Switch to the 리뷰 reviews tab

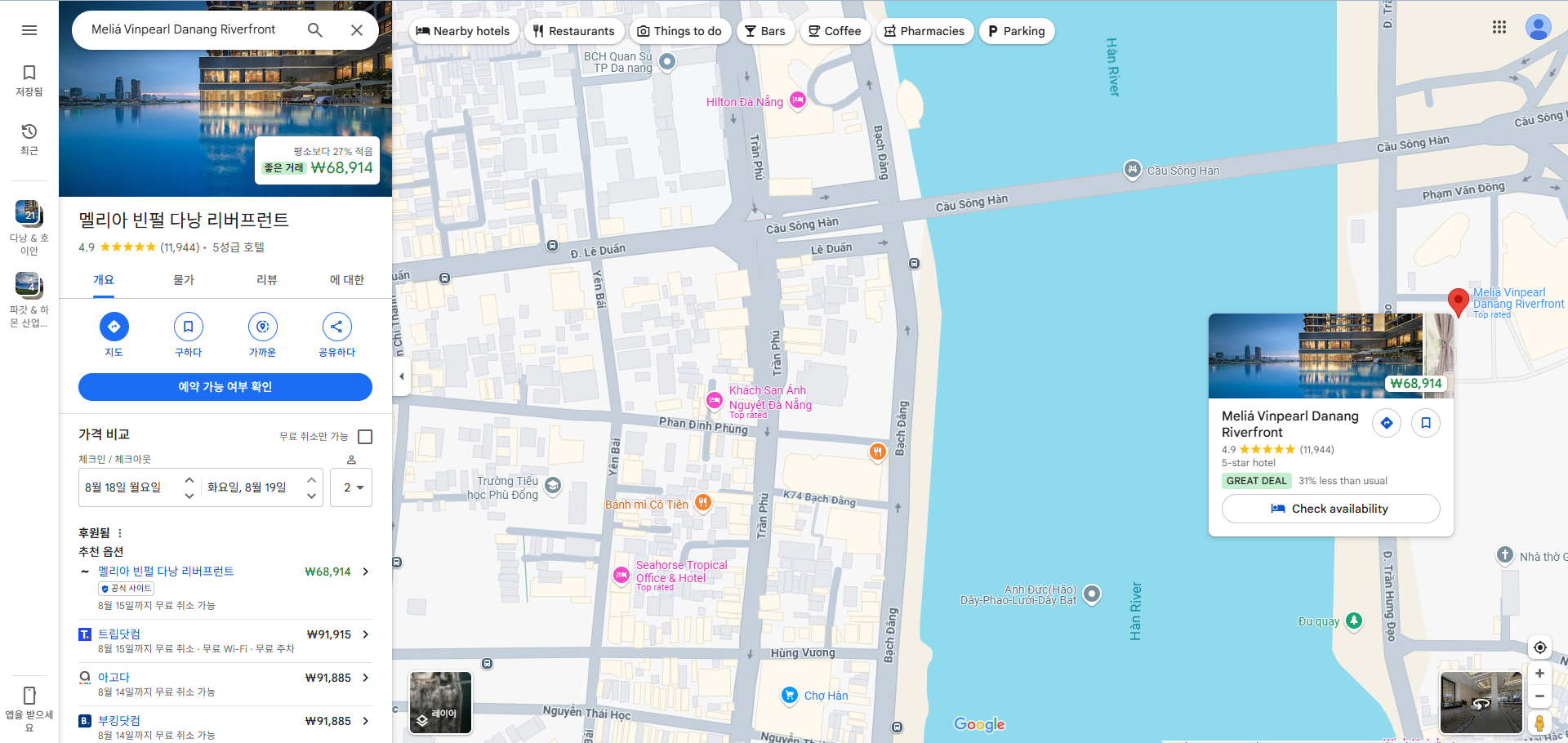[267, 280]
